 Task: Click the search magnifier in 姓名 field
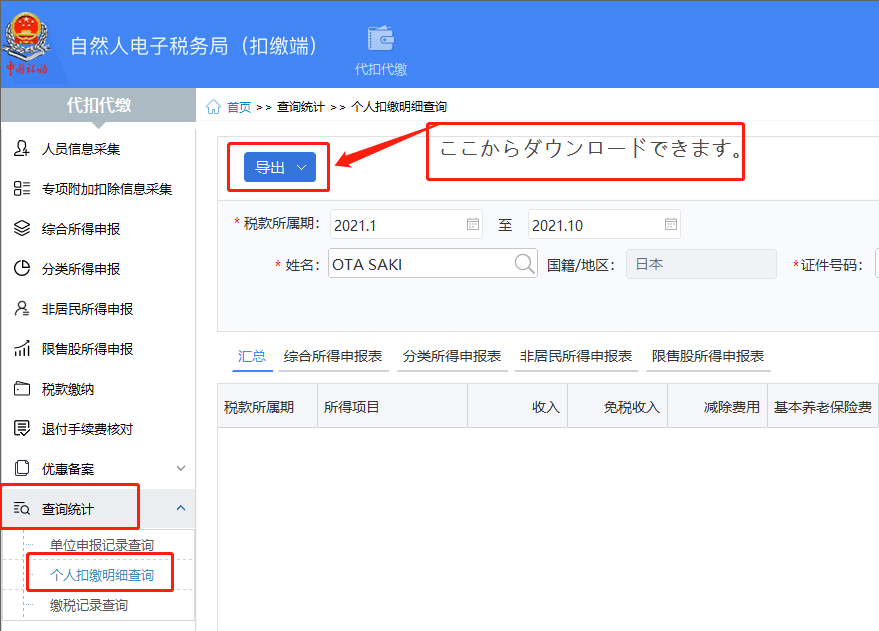(524, 264)
